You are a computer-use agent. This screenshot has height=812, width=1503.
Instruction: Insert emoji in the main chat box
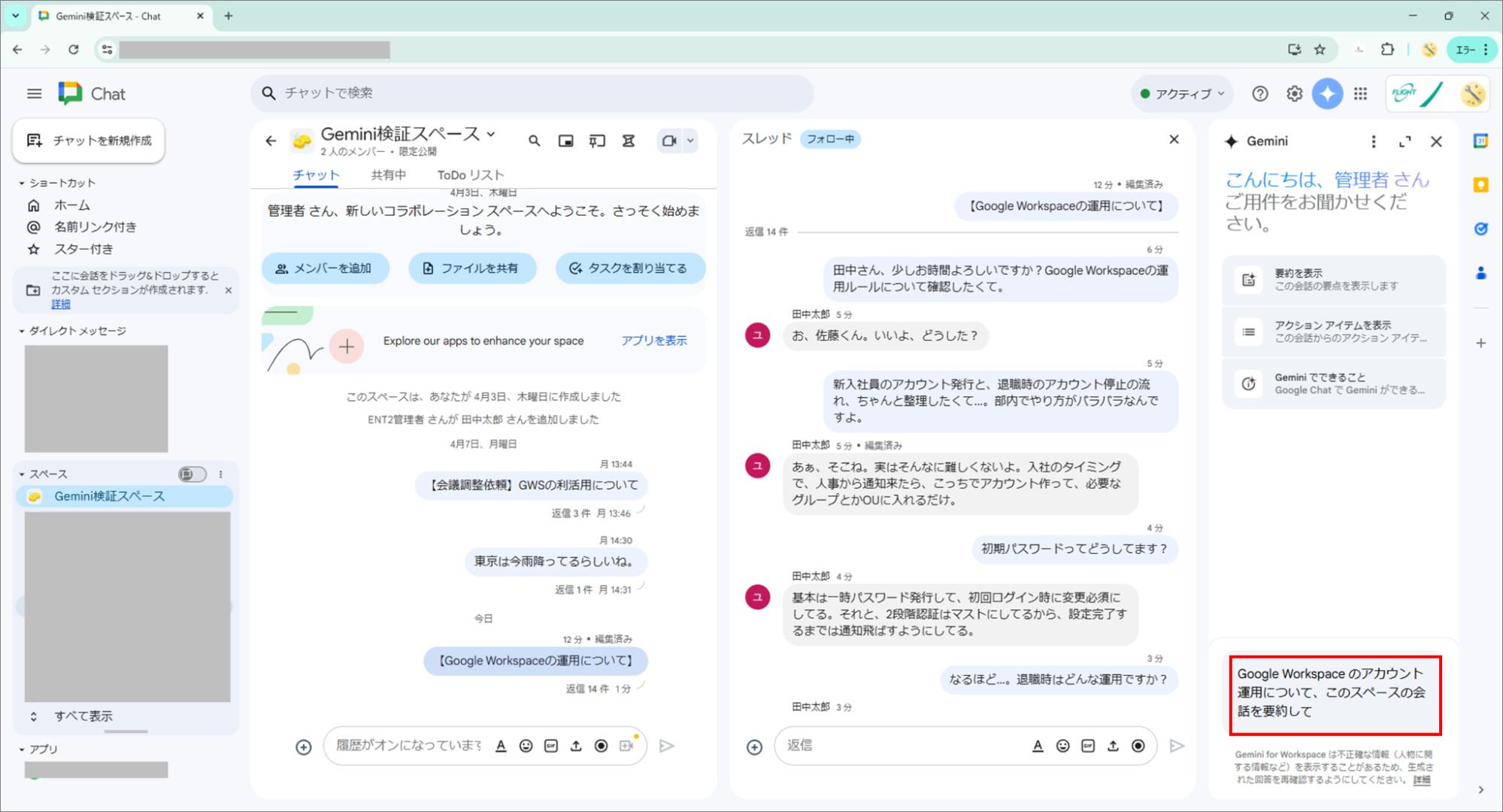(526, 746)
